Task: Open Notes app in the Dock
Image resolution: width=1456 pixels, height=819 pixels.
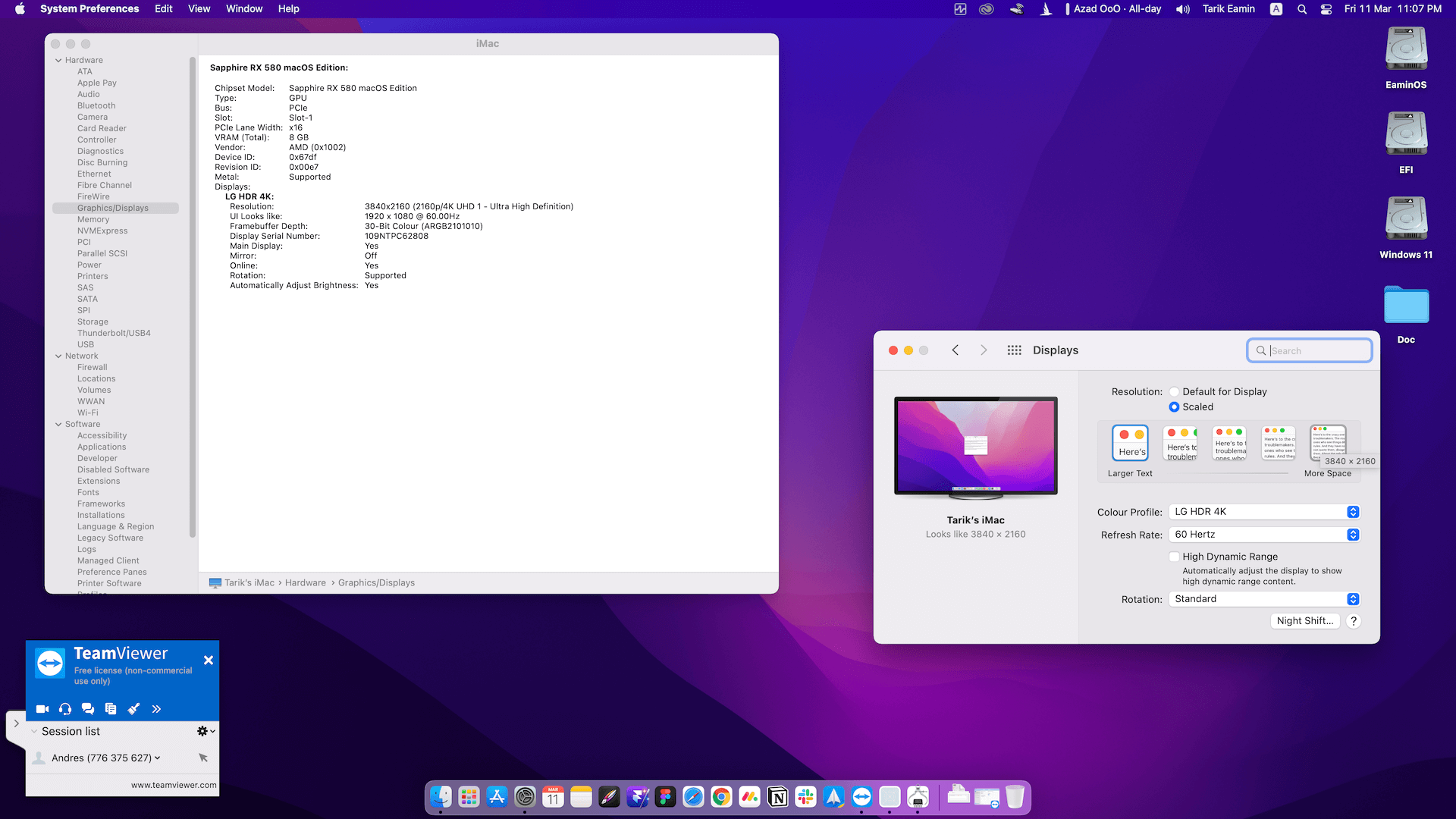Action: [581, 797]
